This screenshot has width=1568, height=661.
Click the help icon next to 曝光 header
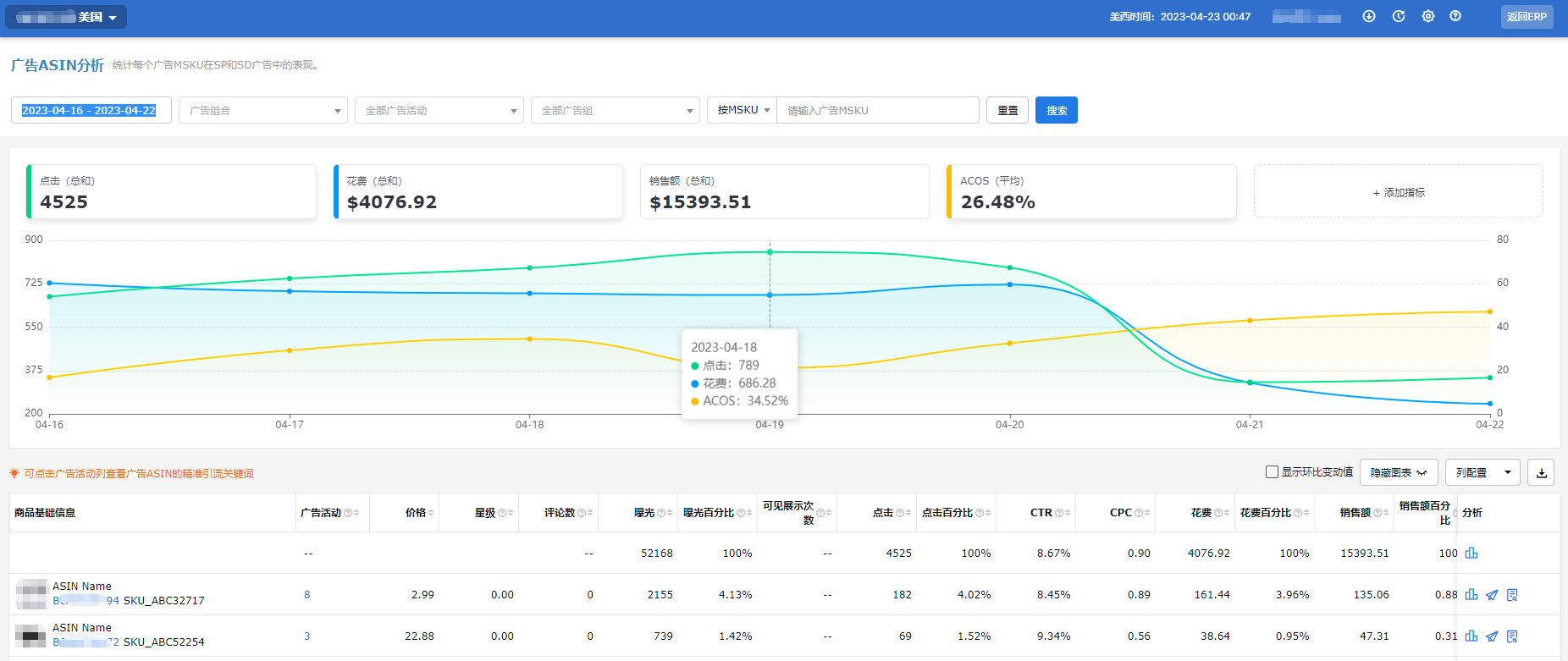click(x=661, y=513)
